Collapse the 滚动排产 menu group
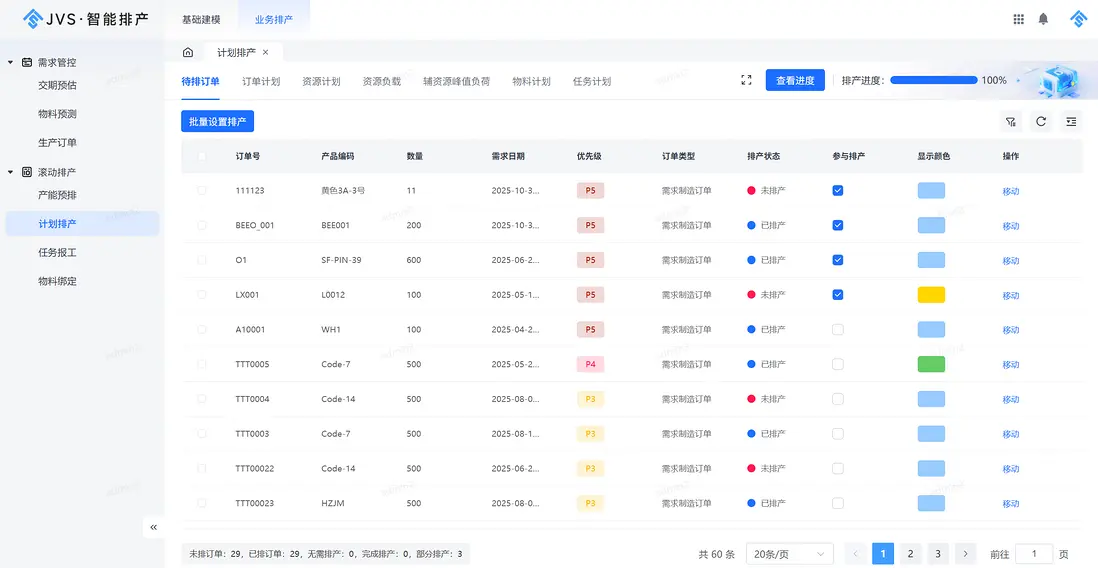 [11, 172]
